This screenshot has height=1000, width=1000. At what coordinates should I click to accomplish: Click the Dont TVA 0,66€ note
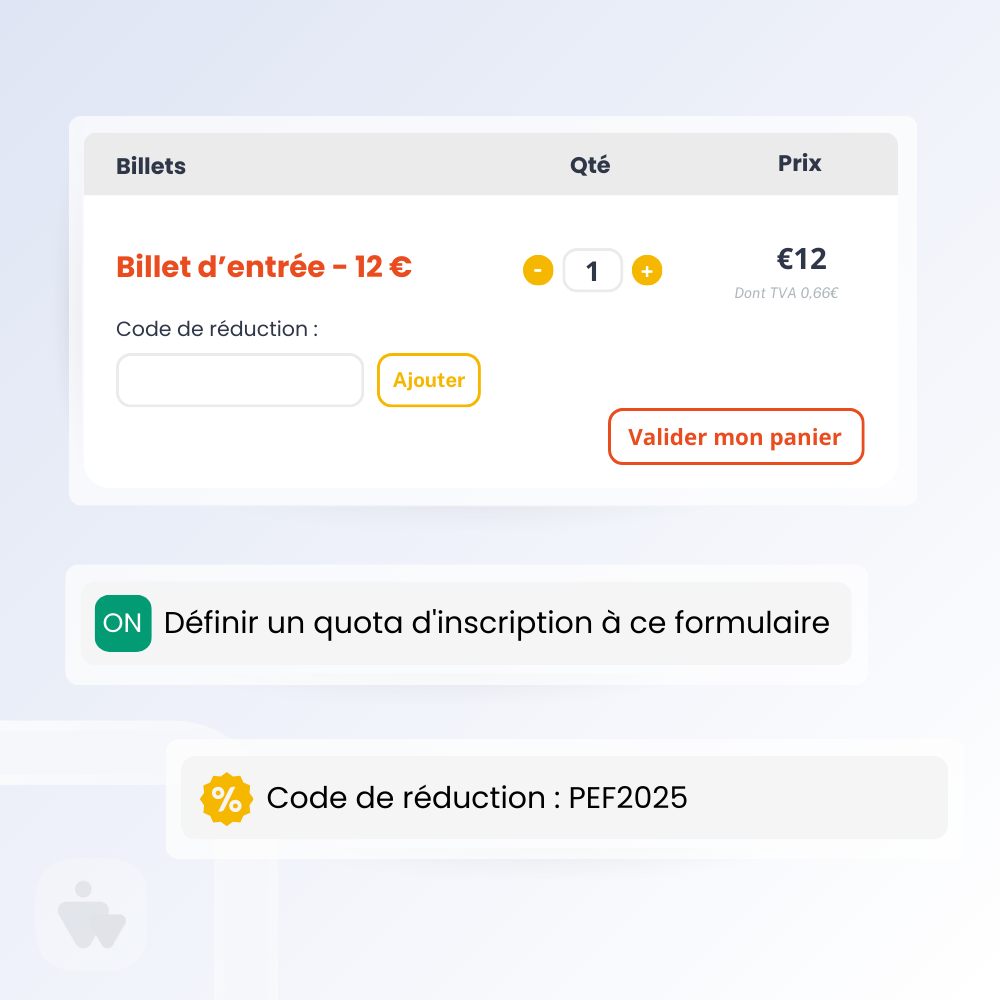786,293
